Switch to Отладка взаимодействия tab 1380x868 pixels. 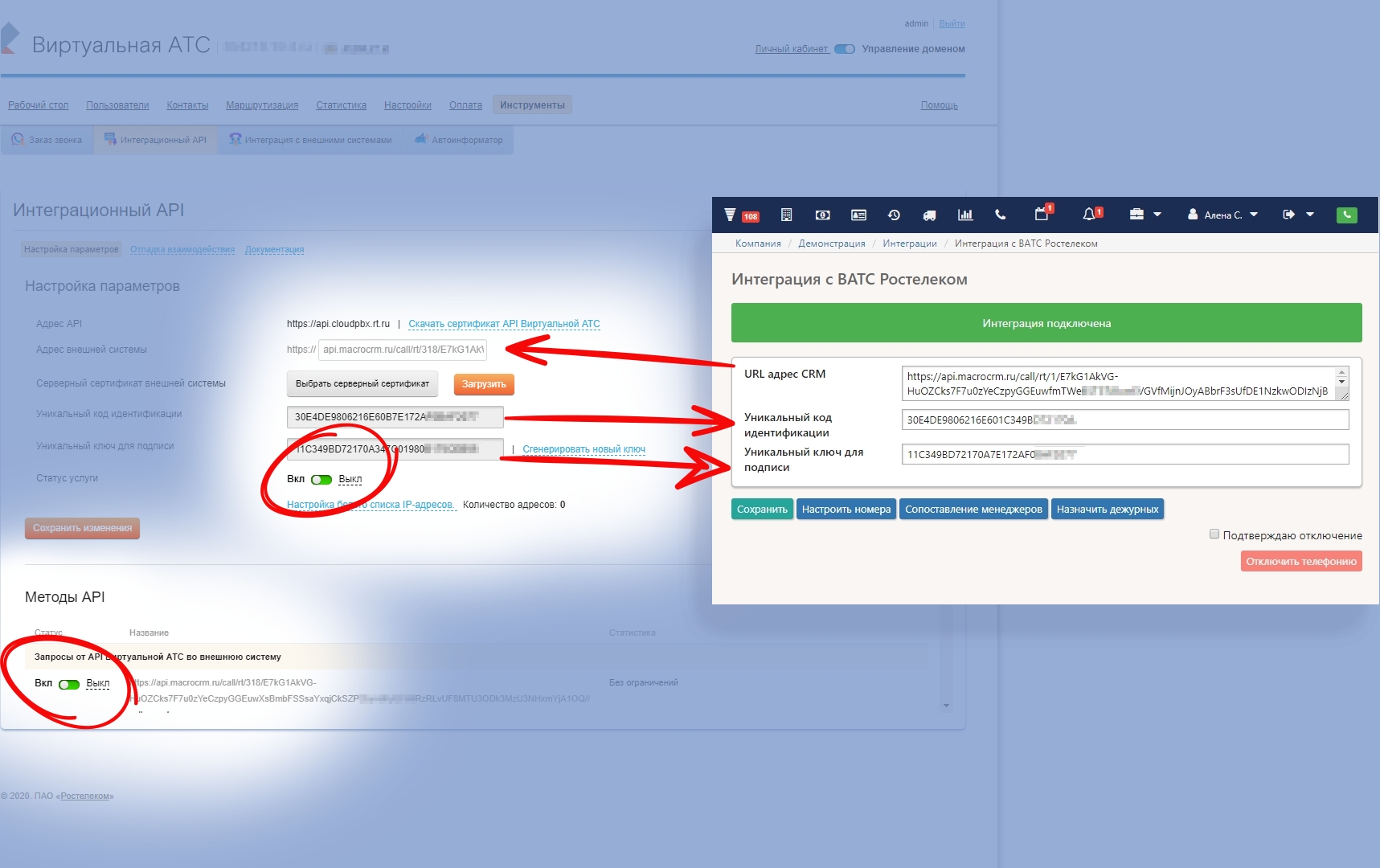point(182,250)
